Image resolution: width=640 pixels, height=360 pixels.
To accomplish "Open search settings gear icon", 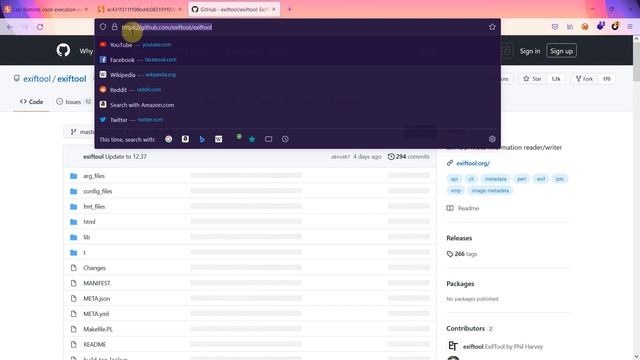I will tap(492, 139).
